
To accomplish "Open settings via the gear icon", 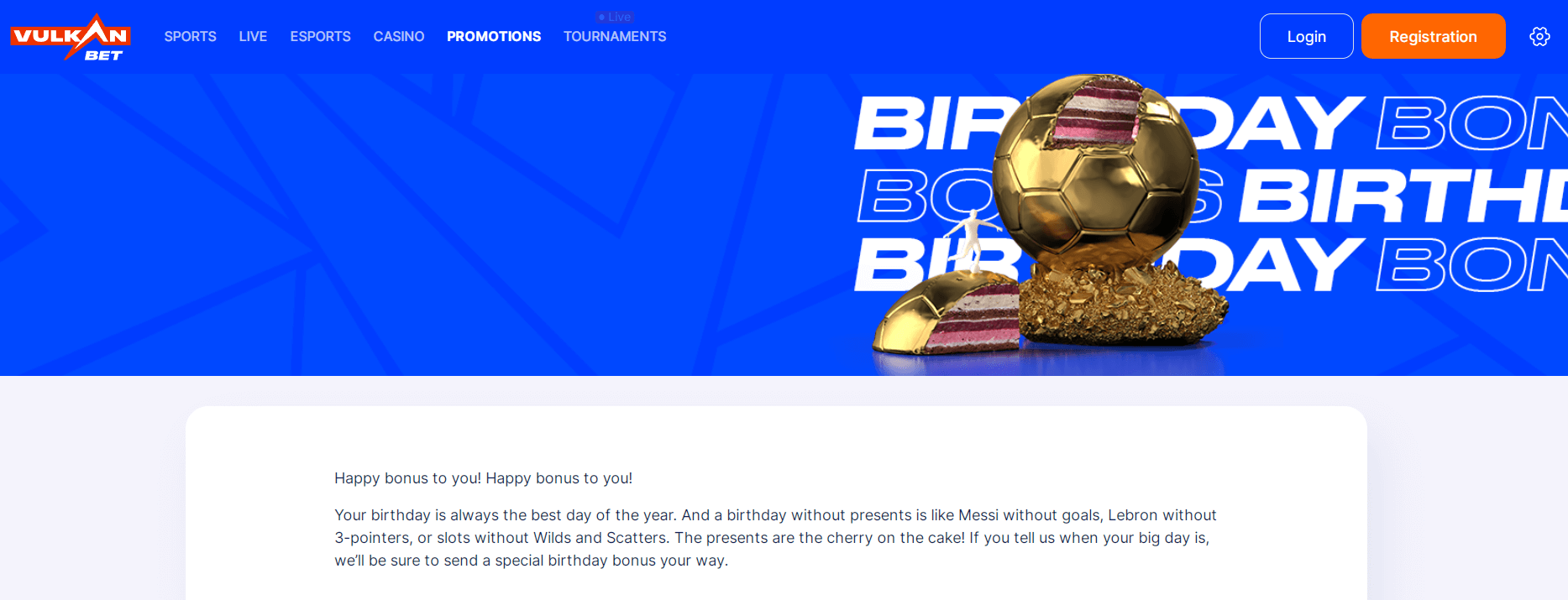I will pos(1539,37).
